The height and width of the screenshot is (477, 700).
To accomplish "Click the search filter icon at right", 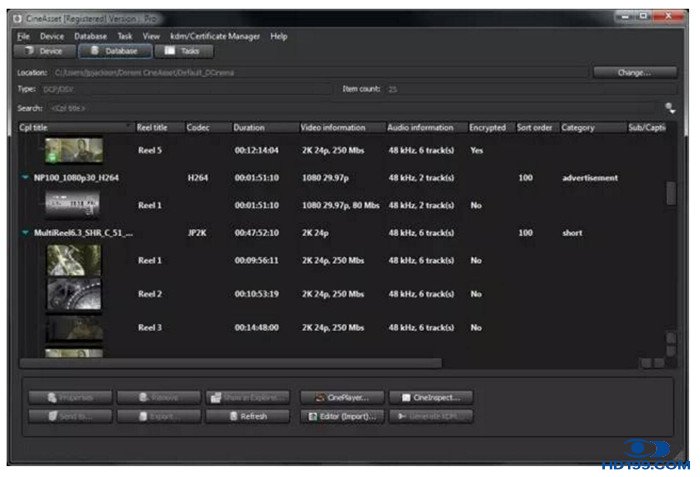I will pos(669,108).
